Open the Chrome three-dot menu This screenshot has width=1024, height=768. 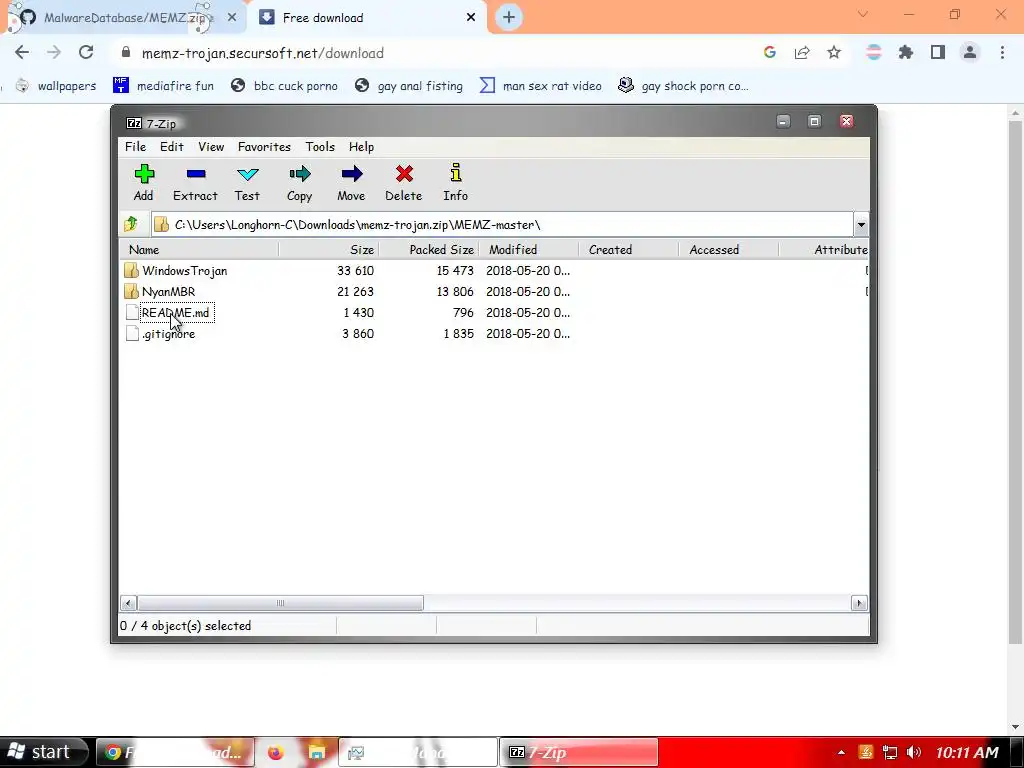click(x=1002, y=53)
